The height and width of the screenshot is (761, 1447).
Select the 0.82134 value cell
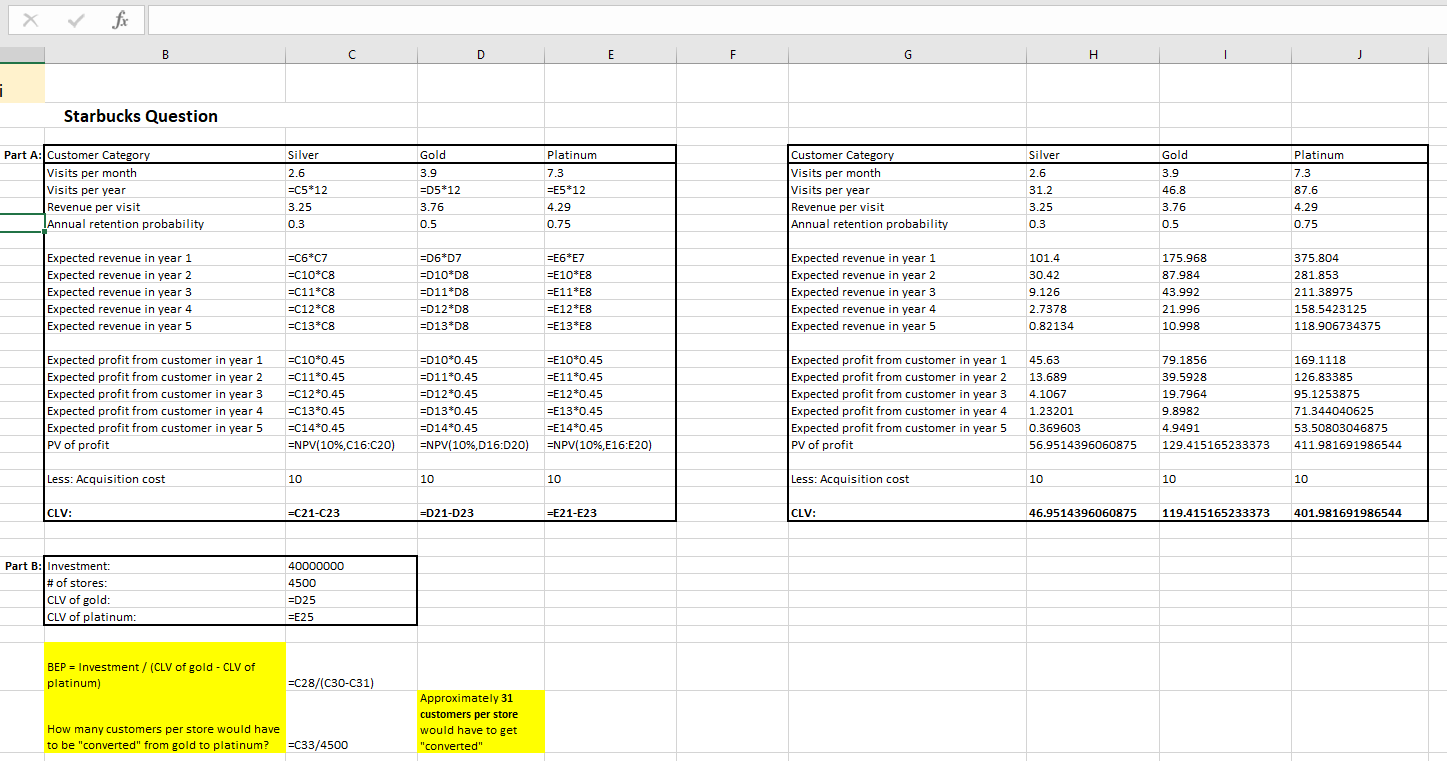[1093, 326]
